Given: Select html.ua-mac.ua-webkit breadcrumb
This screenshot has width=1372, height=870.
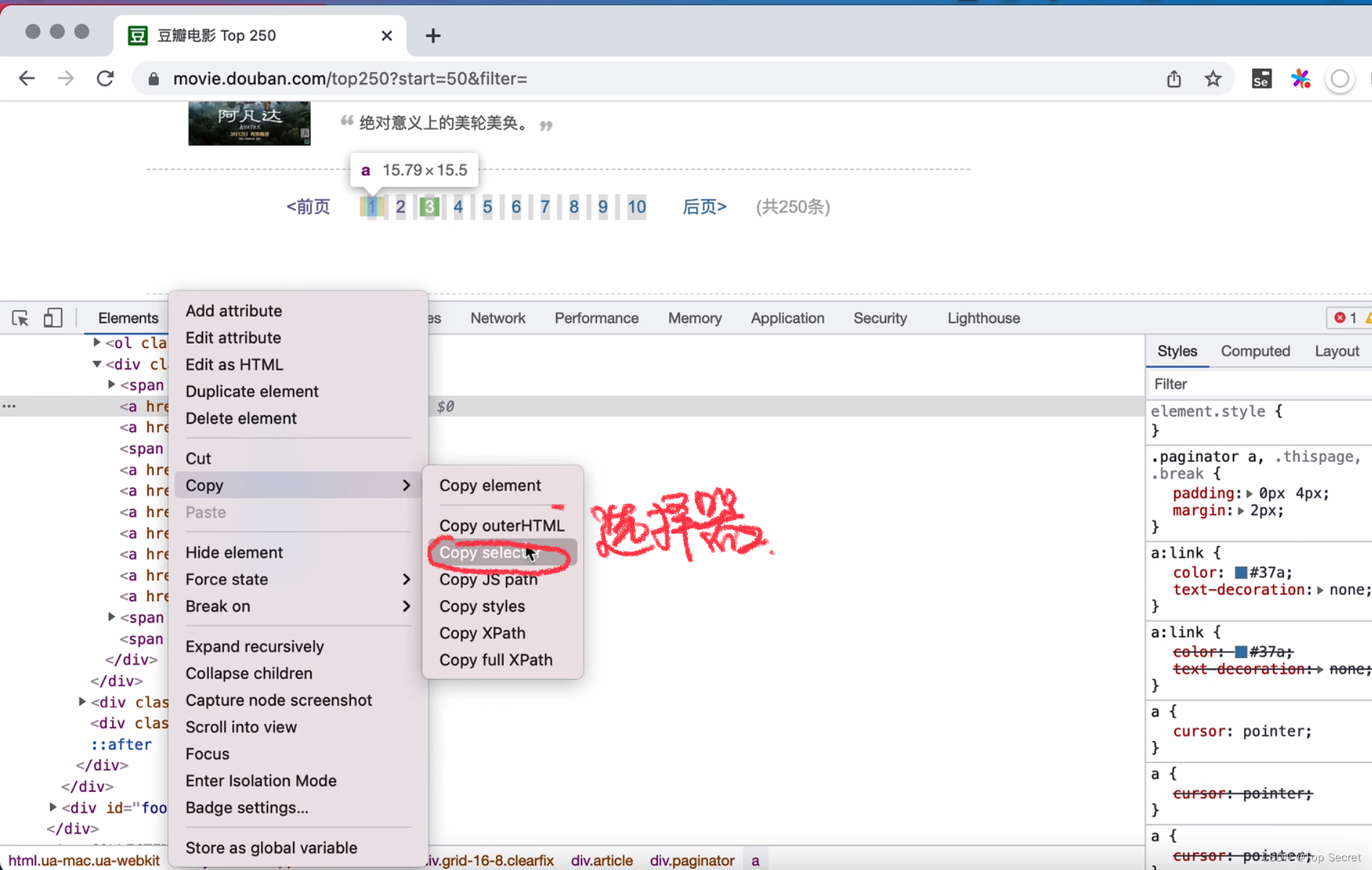Looking at the screenshot, I should 84,861.
